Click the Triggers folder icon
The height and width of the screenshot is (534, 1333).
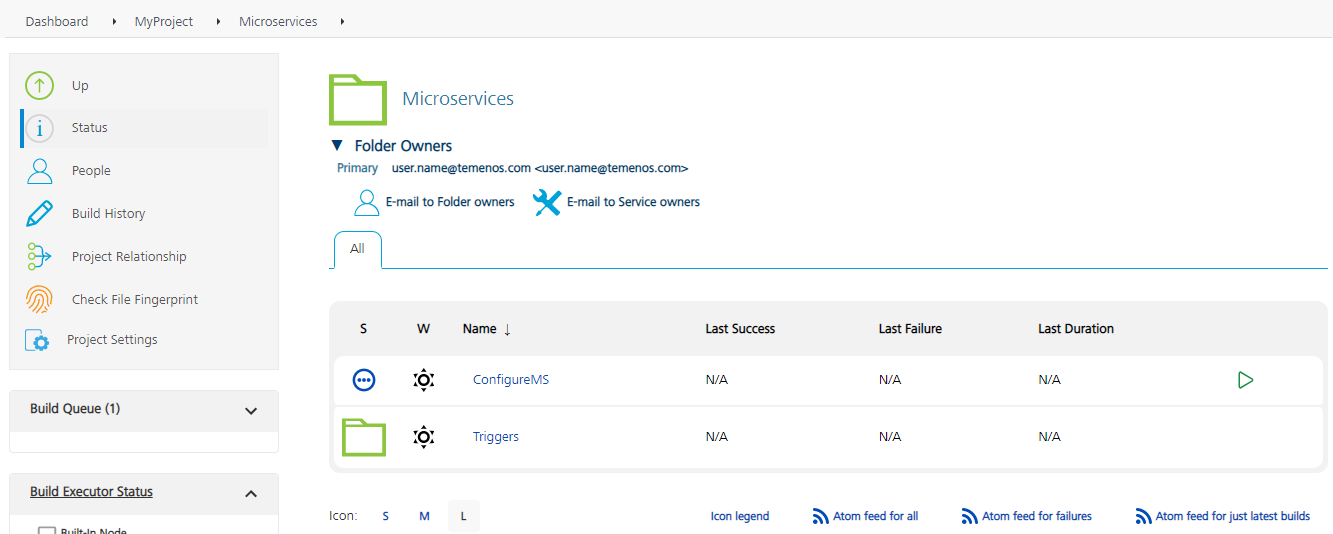(364, 437)
